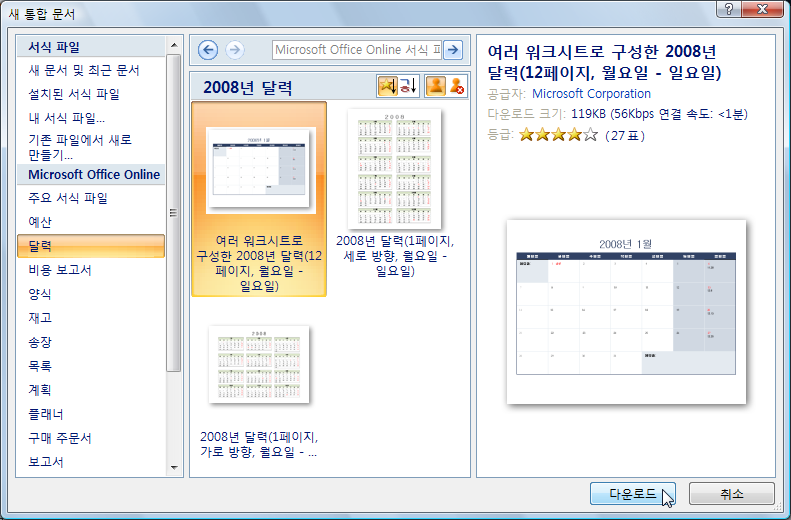791x520 pixels.
Task: Close the 새 통합 문서 dialog
Action: pyautogui.click(x=763, y=9)
